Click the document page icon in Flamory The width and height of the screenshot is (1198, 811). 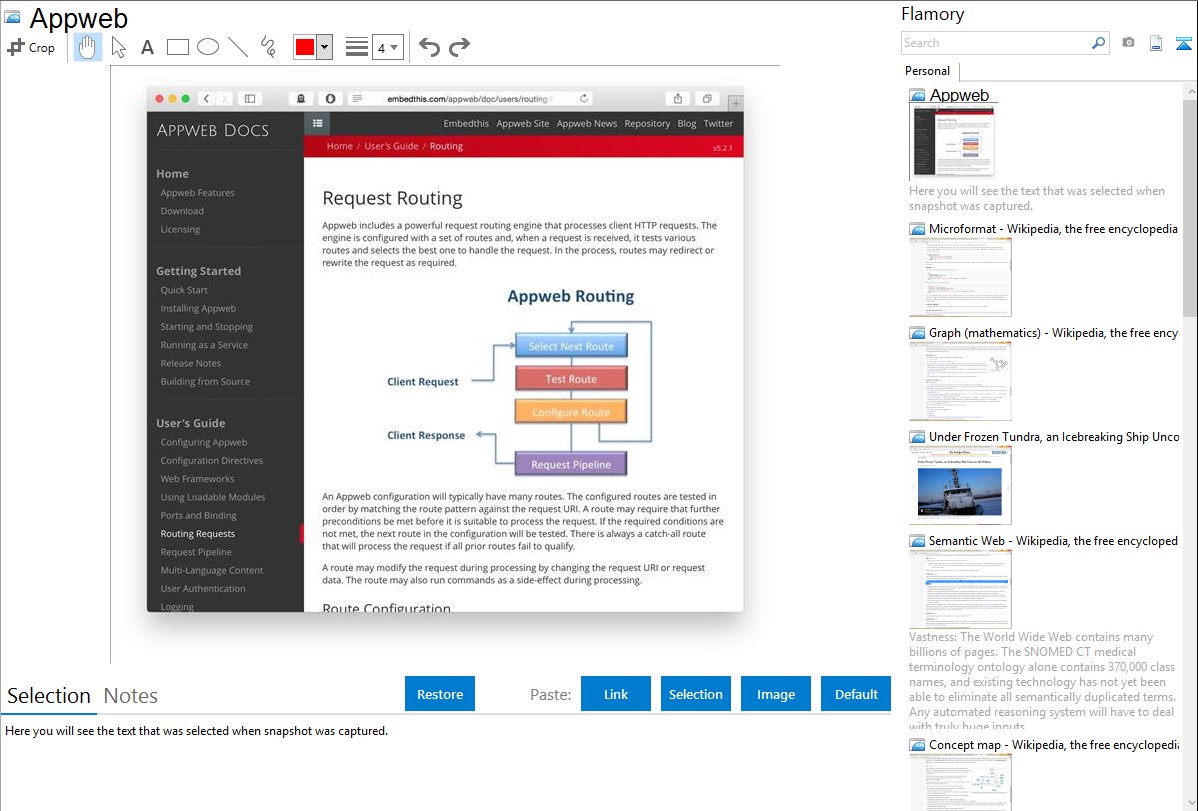click(1156, 43)
